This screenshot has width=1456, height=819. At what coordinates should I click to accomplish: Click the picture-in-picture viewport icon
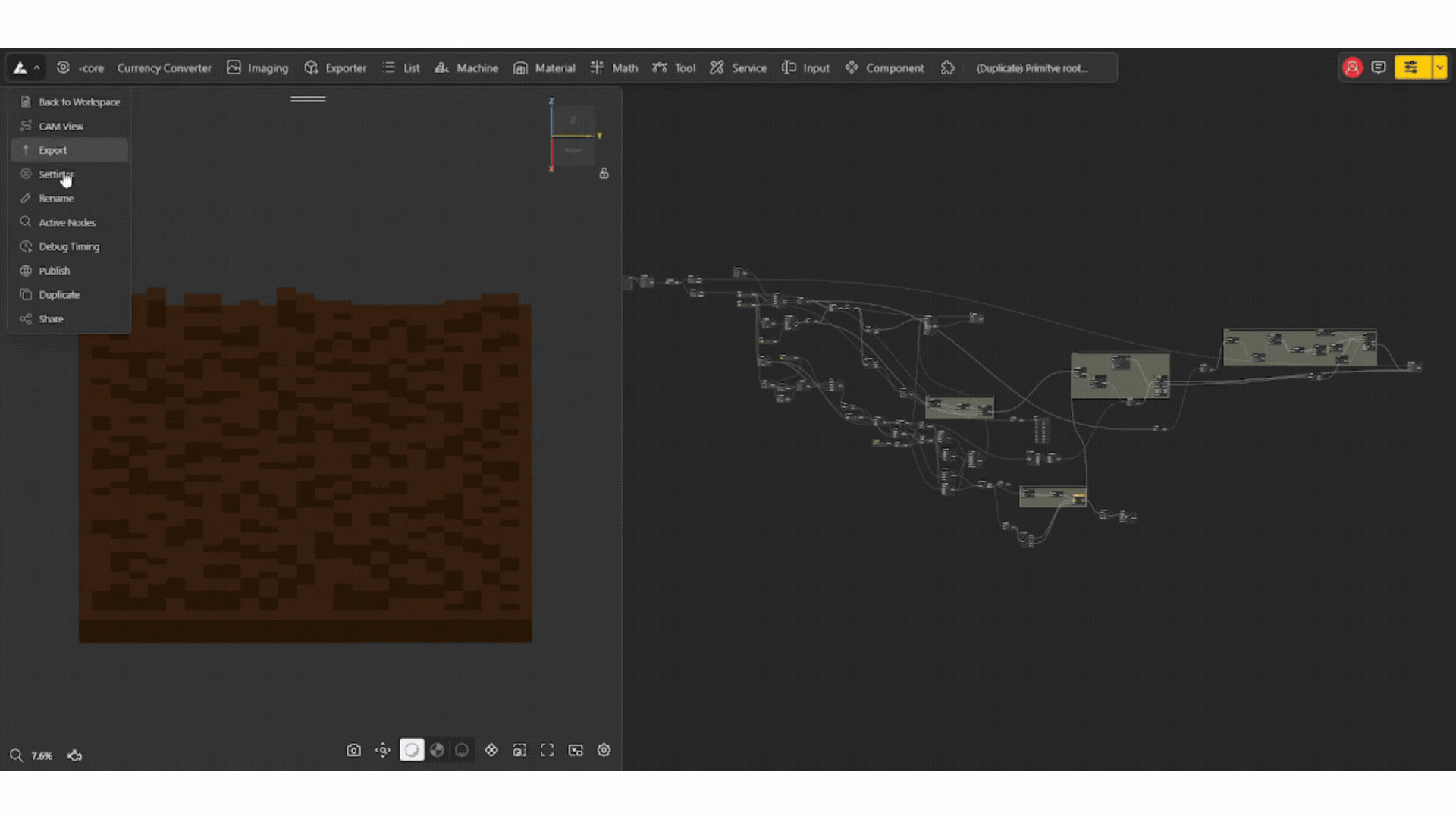(576, 750)
